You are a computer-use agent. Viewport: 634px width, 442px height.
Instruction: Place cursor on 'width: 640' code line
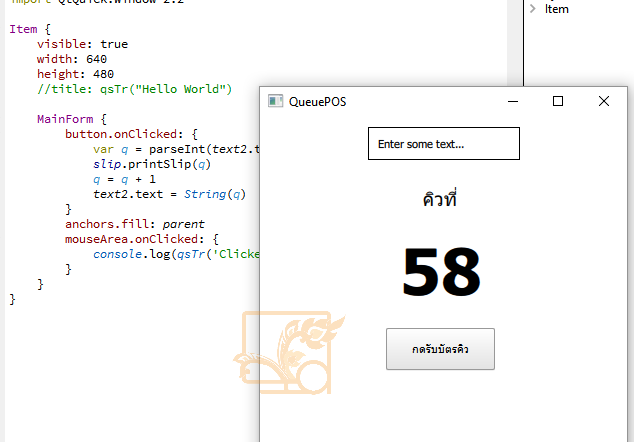click(x=78, y=59)
